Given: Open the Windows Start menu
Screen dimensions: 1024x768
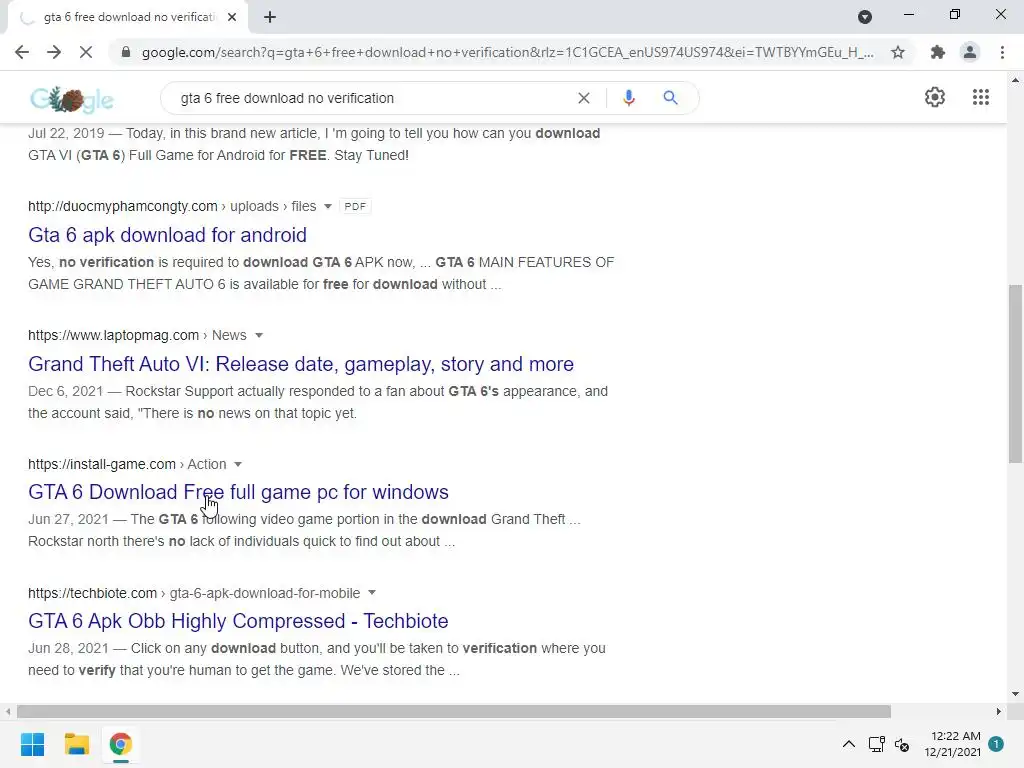Looking at the screenshot, I should click(x=33, y=744).
